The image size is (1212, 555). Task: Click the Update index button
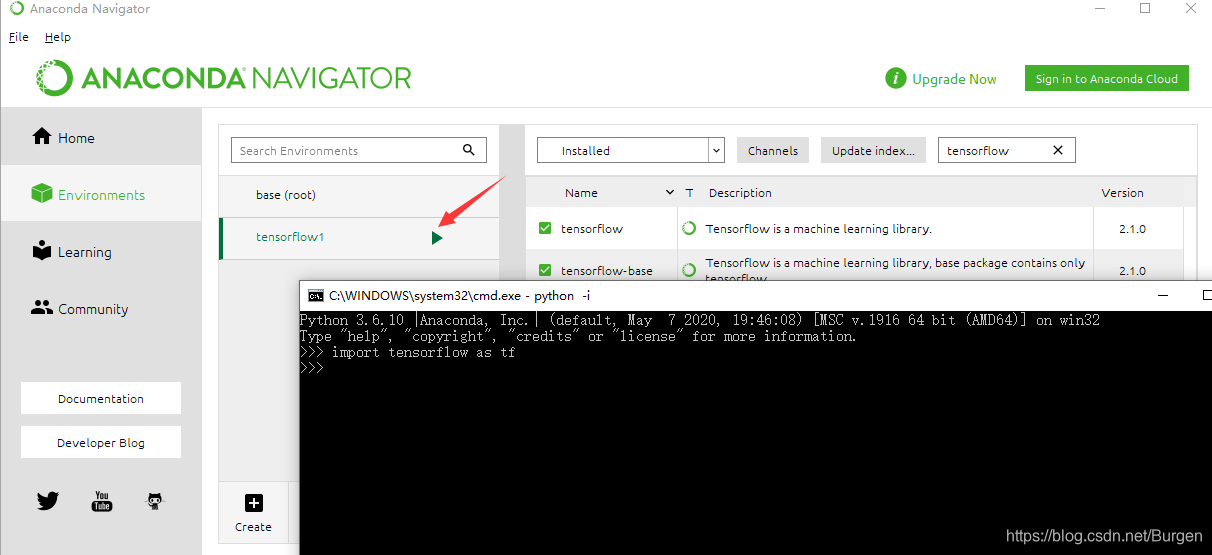point(873,150)
